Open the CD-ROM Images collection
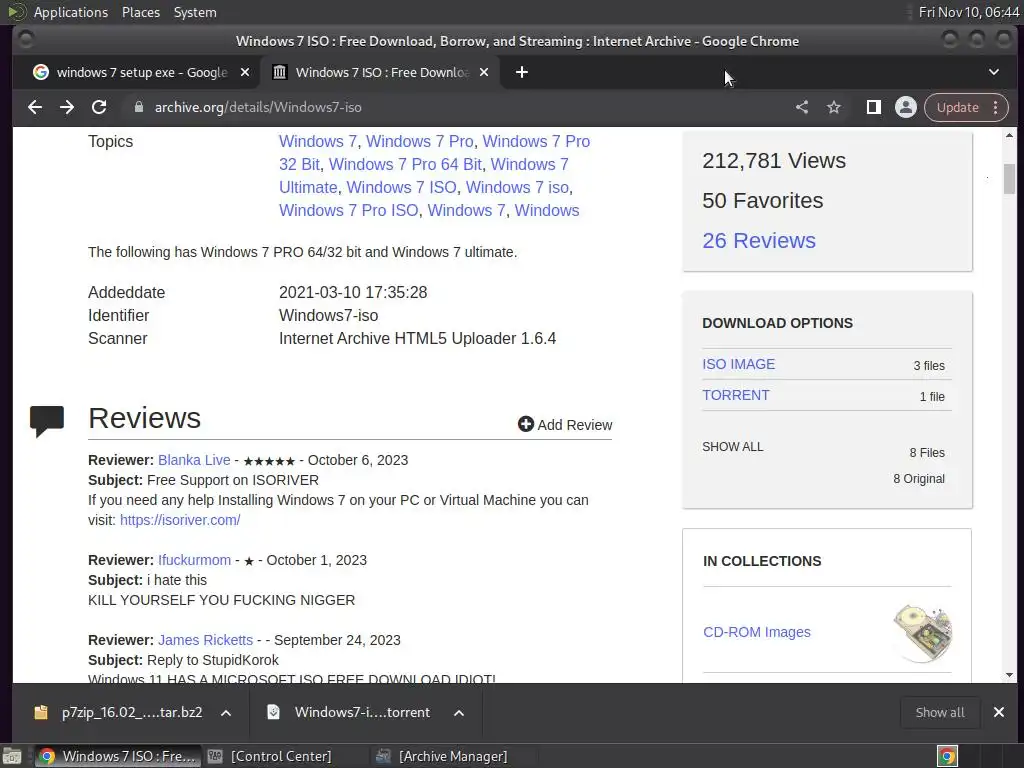1024x768 pixels. tap(756, 632)
